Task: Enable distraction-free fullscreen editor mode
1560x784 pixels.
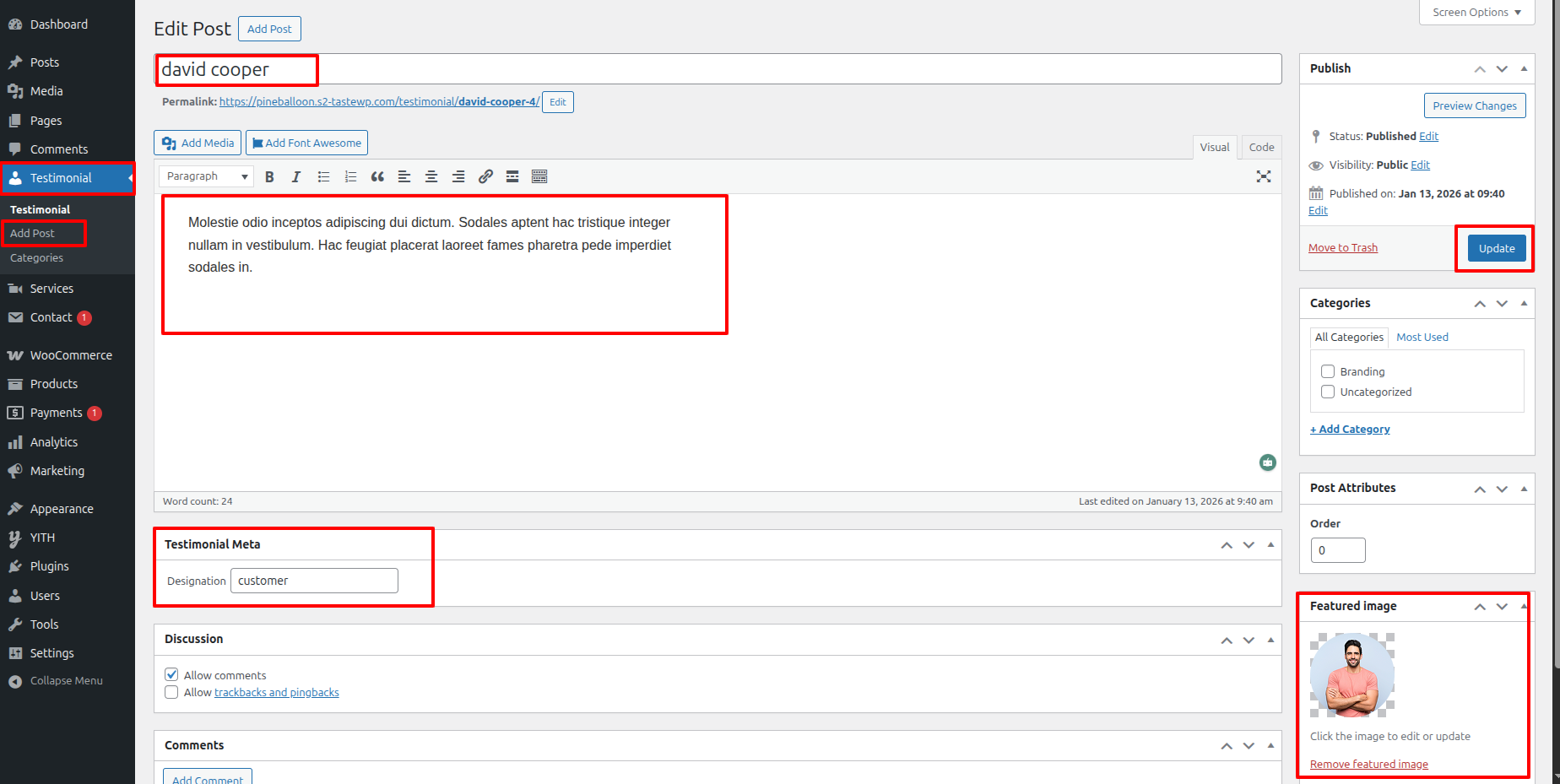Action: point(1263,176)
